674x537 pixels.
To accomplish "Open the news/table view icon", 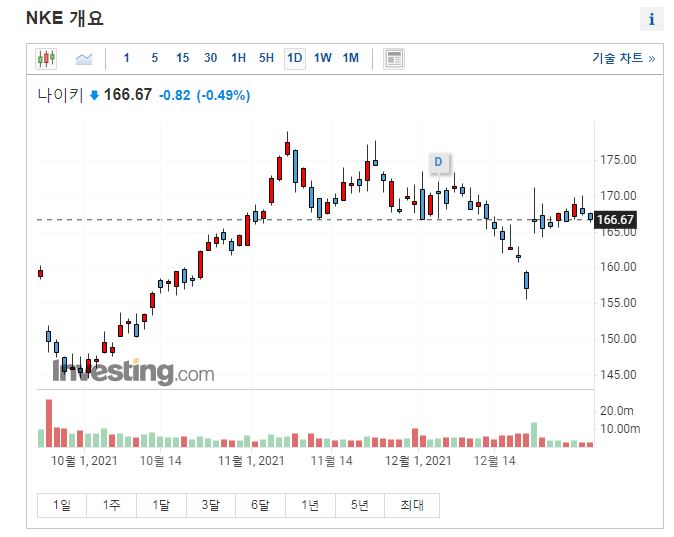I will (x=394, y=58).
